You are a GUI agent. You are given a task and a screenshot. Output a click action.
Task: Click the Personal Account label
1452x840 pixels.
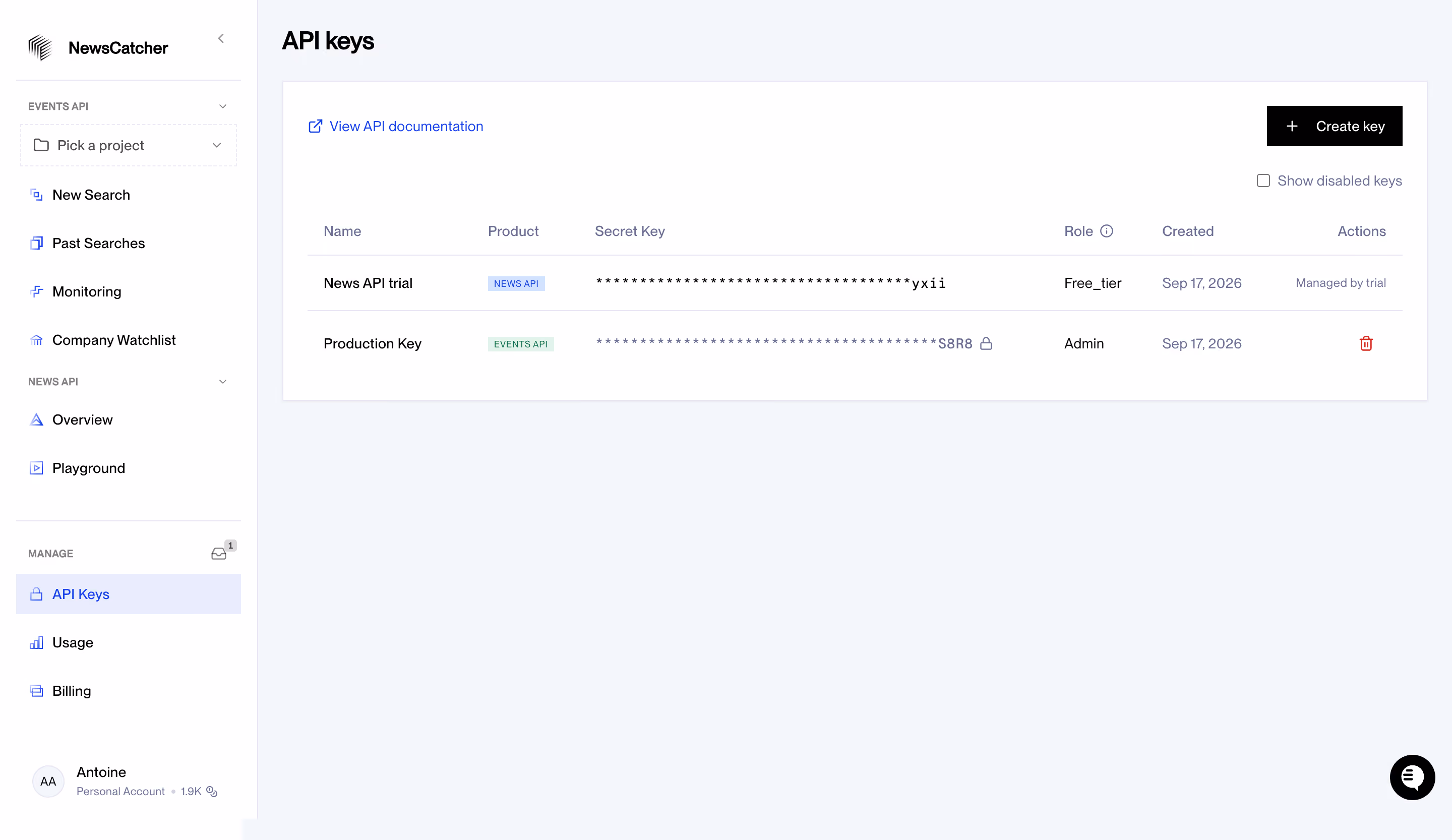click(x=120, y=792)
